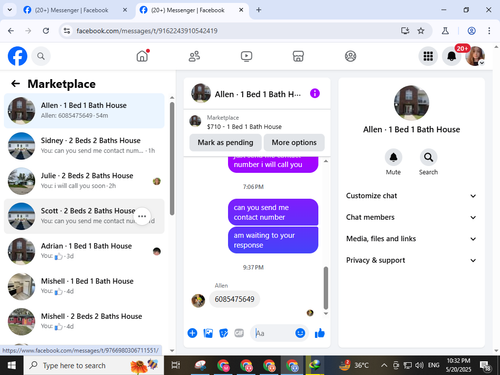Viewport: 500px width, 375px height.
Task: Click the browser address bar URL
Action: coord(147,31)
